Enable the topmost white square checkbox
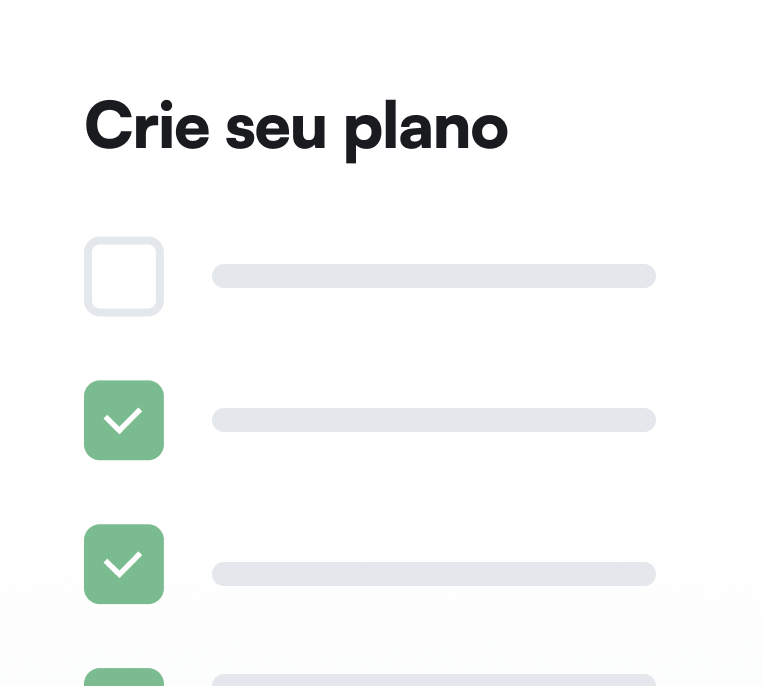 (x=124, y=276)
